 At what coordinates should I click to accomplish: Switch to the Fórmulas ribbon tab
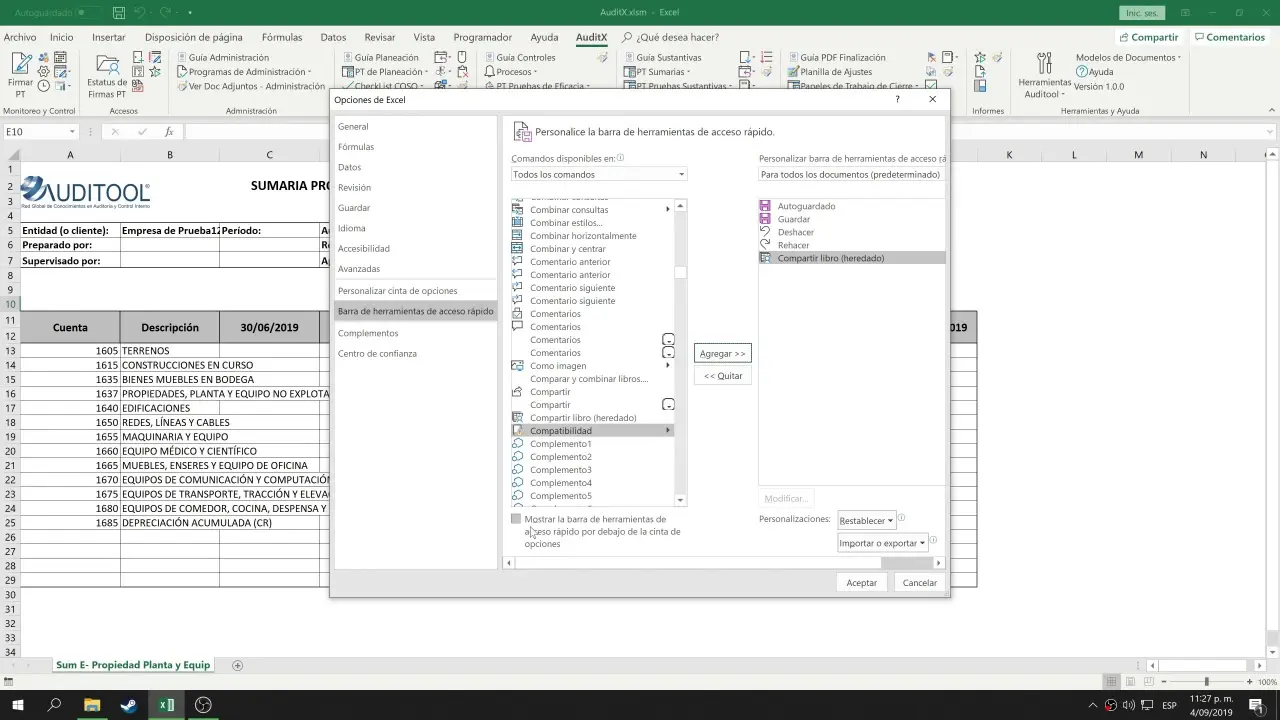click(x=282, y=37)
